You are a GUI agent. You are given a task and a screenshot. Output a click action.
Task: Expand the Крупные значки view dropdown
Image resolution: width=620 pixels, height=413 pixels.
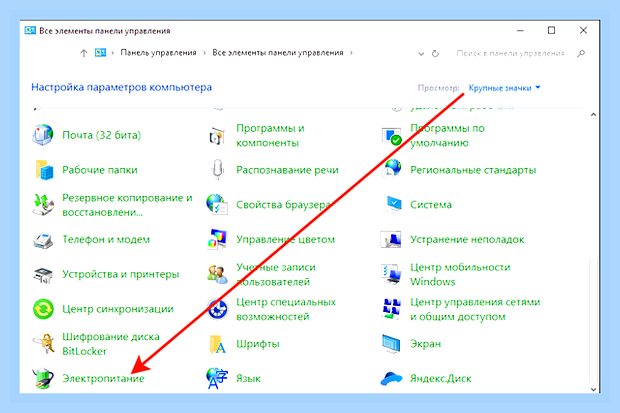pyautogui.click(x=504, y=88)
